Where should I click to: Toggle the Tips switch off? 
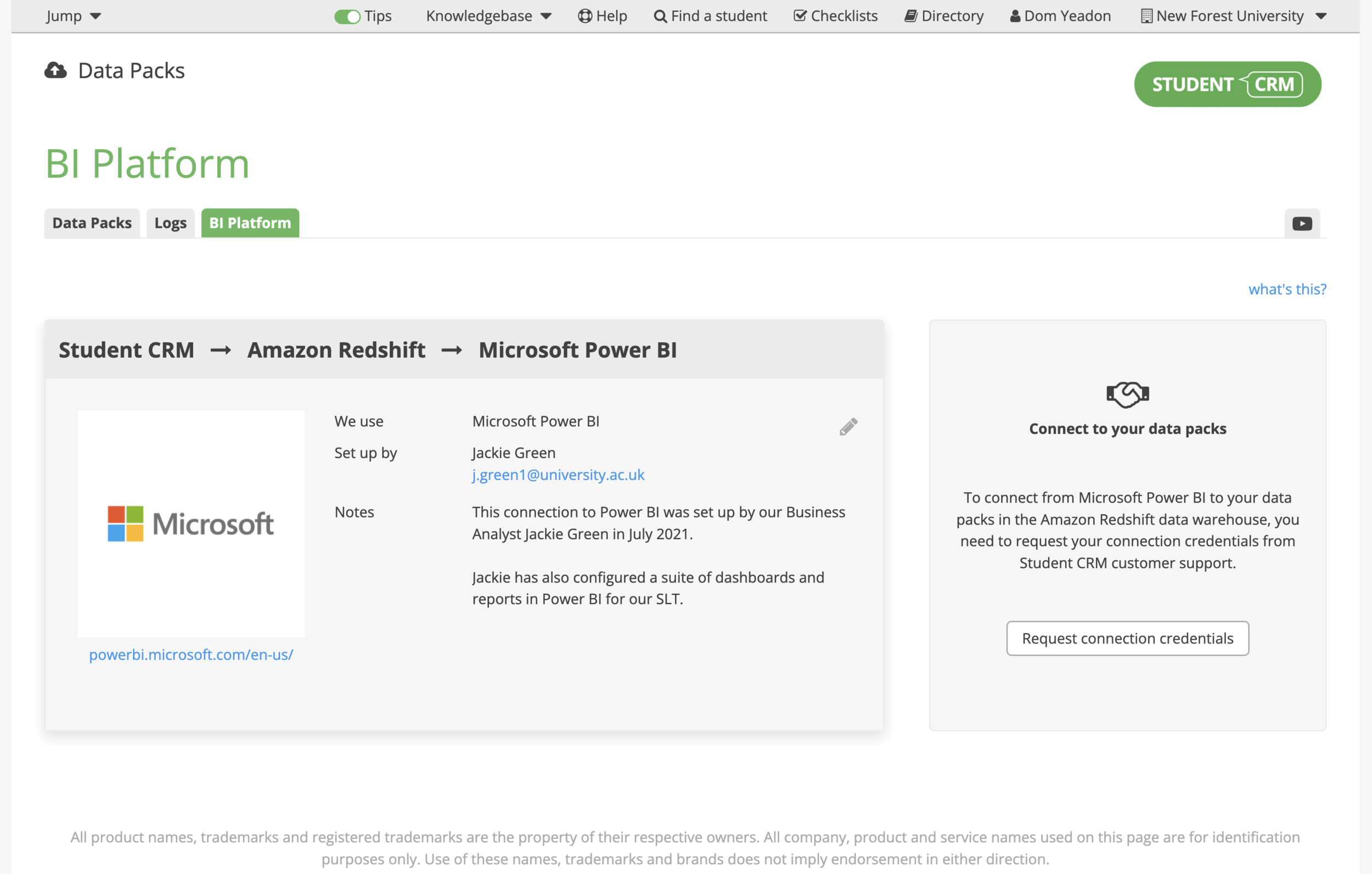pyautogui.click(x=346, y=16)
